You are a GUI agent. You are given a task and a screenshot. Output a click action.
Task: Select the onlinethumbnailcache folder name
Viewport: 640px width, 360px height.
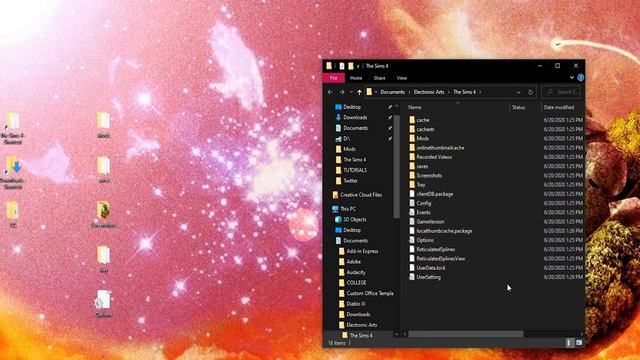(x=440, y=148)
